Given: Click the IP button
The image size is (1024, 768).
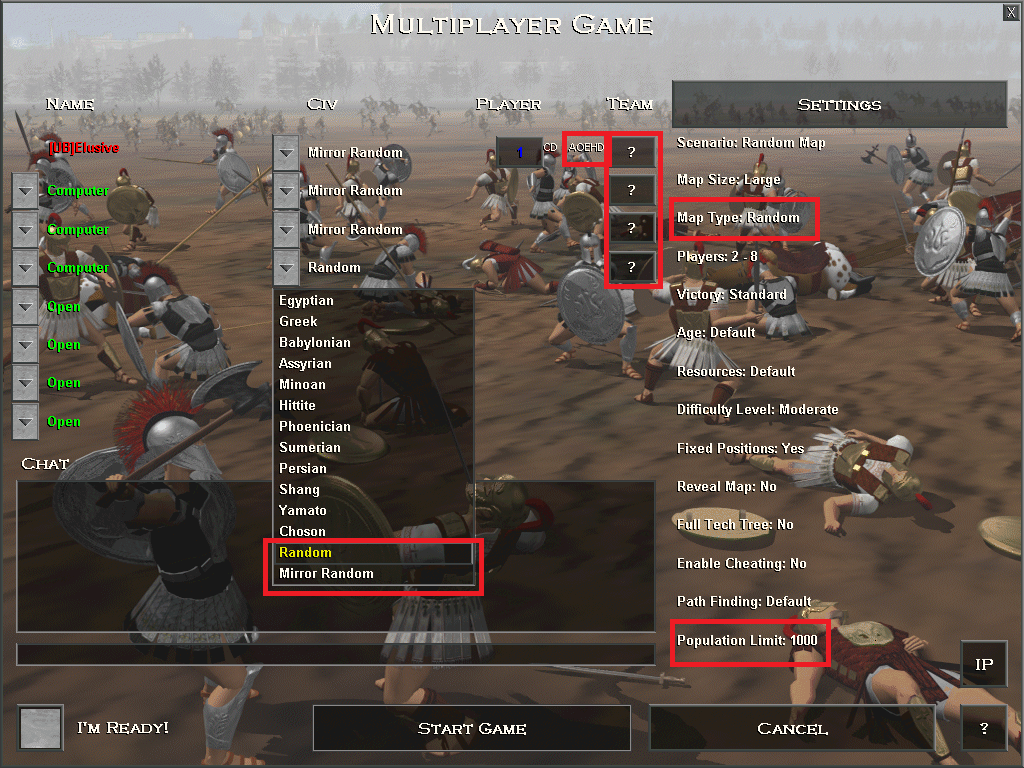Looking at the screenshot, I should point(984,664).
